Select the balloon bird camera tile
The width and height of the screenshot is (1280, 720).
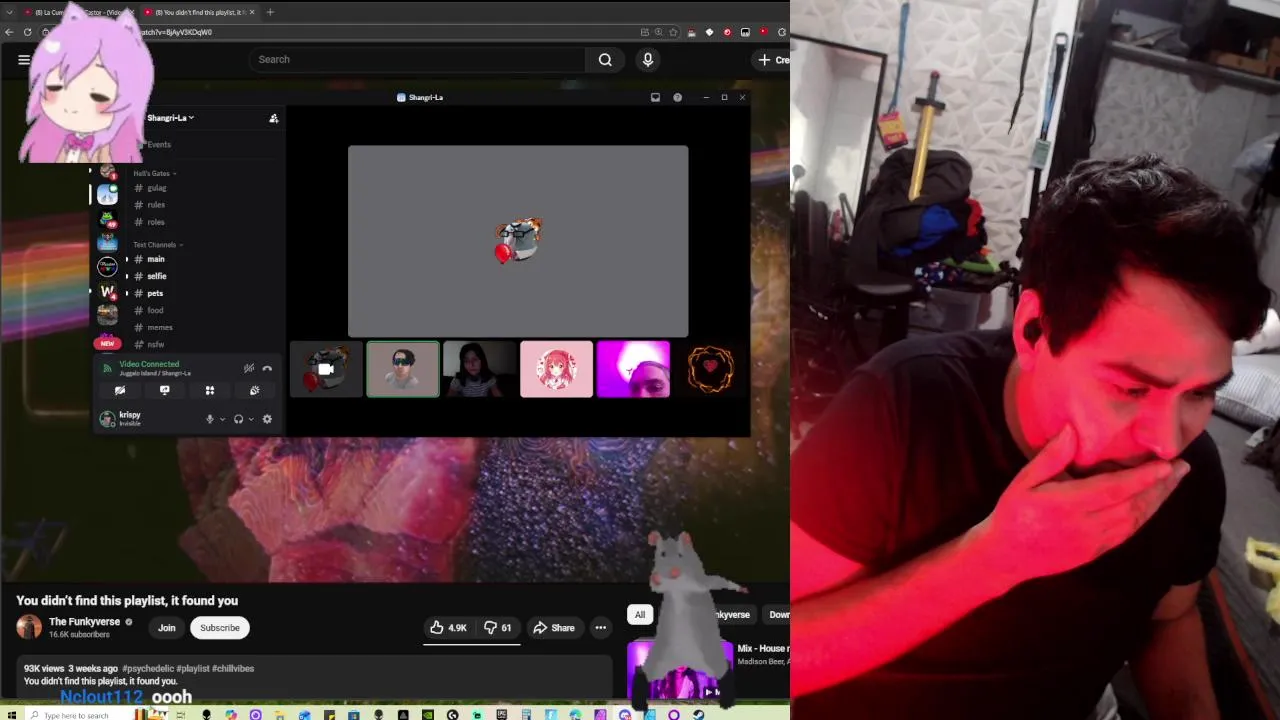[x=326, y=369]
